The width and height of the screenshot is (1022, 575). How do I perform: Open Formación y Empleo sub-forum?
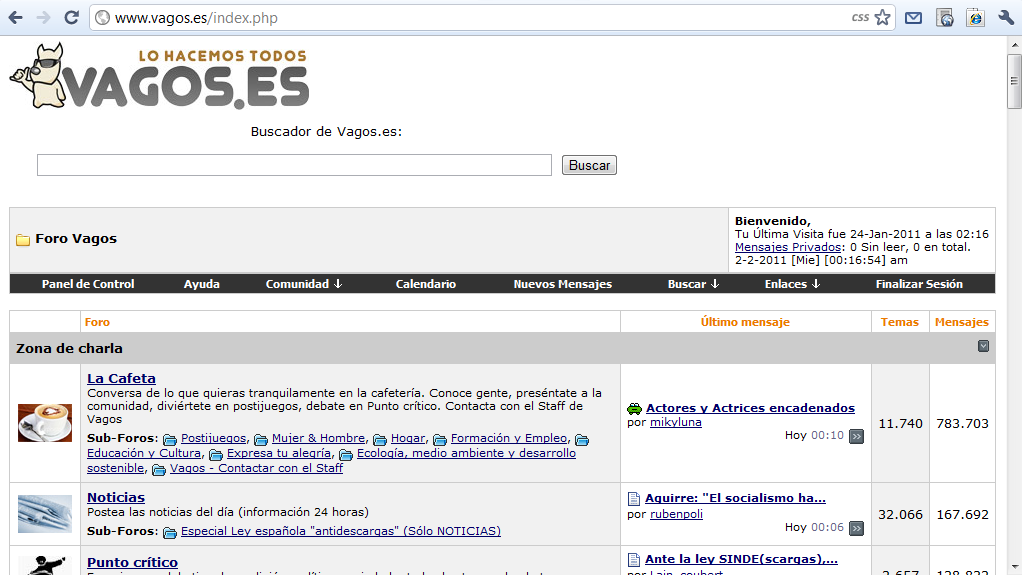point(509,438)
